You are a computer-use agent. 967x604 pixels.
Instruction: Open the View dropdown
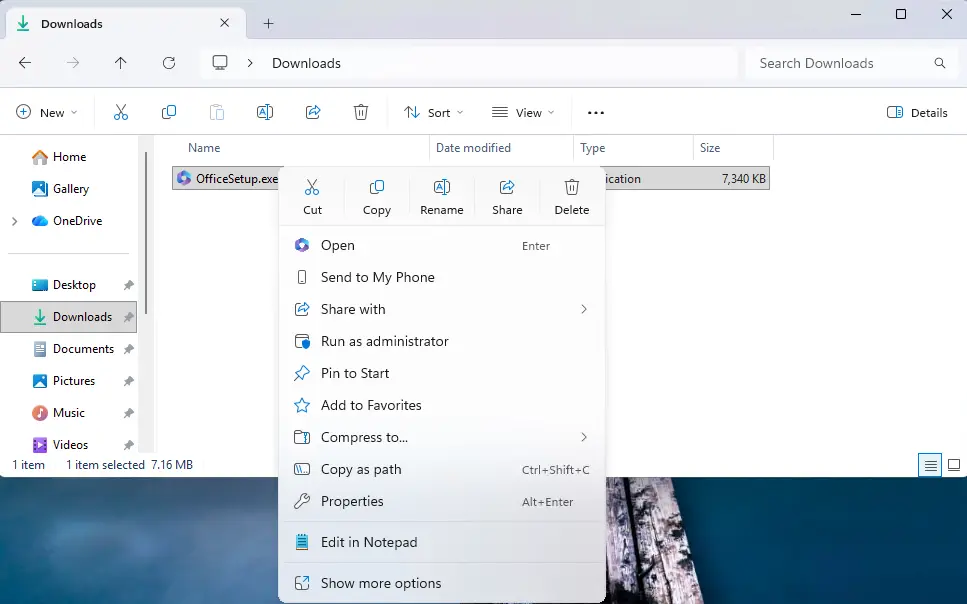(523, 112)
